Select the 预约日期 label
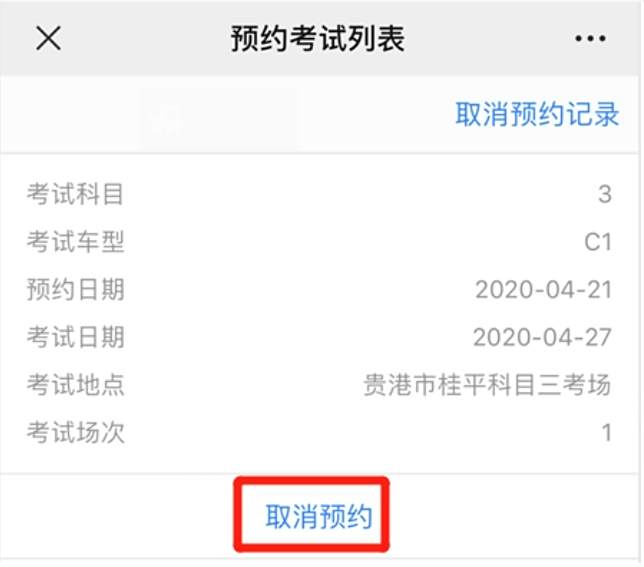The width and height of the screenshot is (644, 567). [76, 289]
